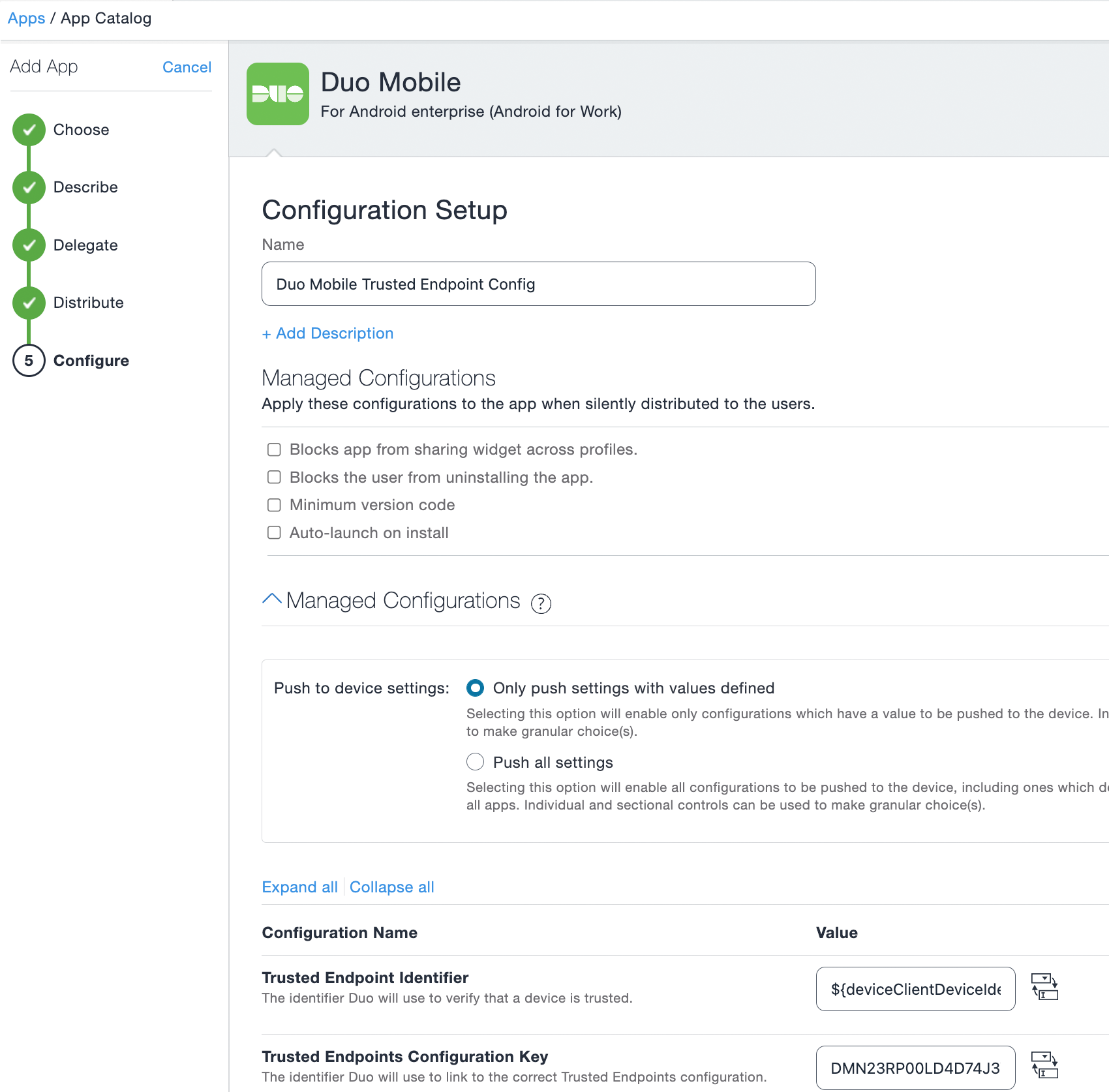
Task: Click Collapse all configurations
Action: [391, 887]
